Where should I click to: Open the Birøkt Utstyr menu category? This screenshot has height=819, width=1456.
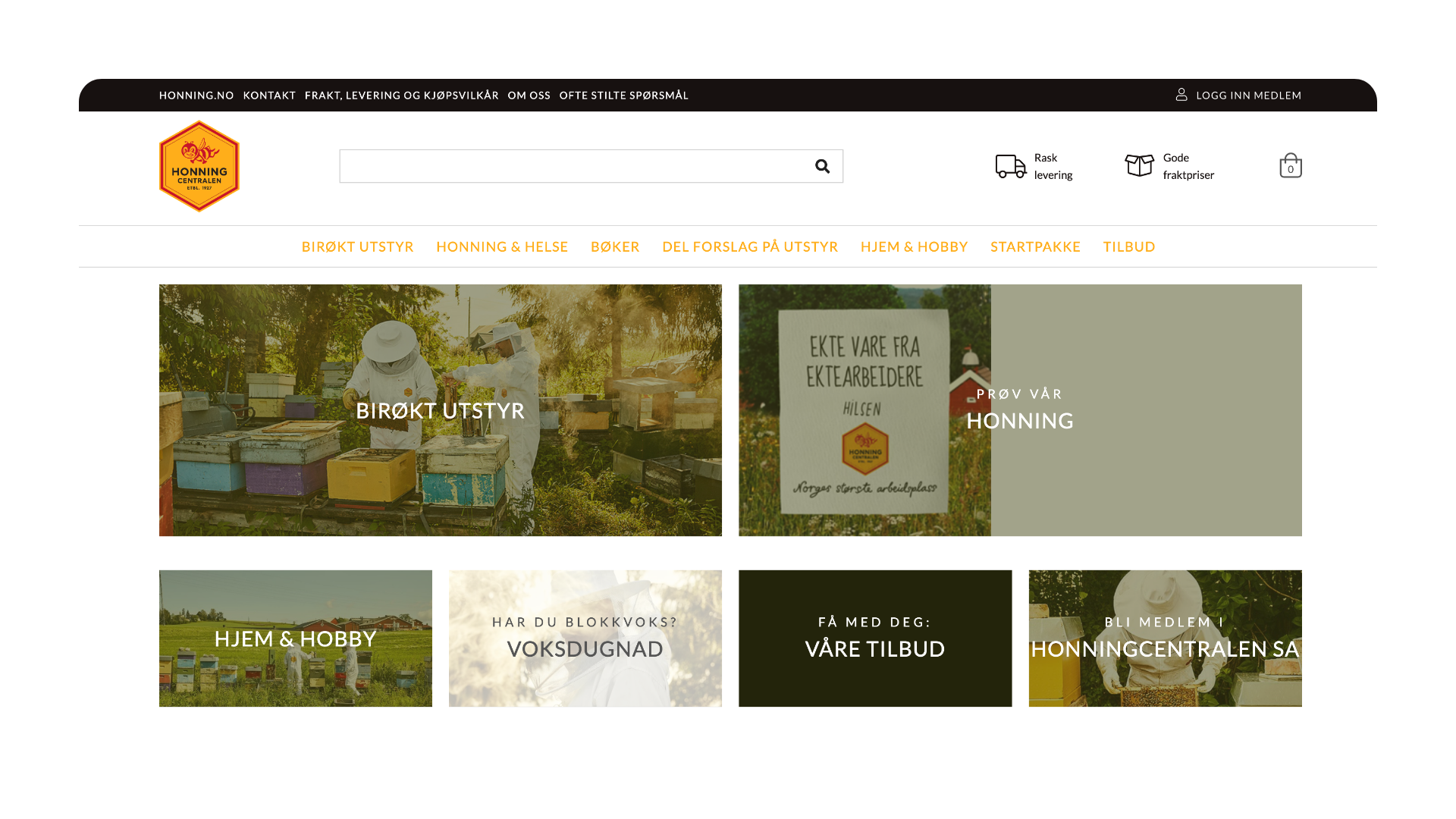(357, 246)
